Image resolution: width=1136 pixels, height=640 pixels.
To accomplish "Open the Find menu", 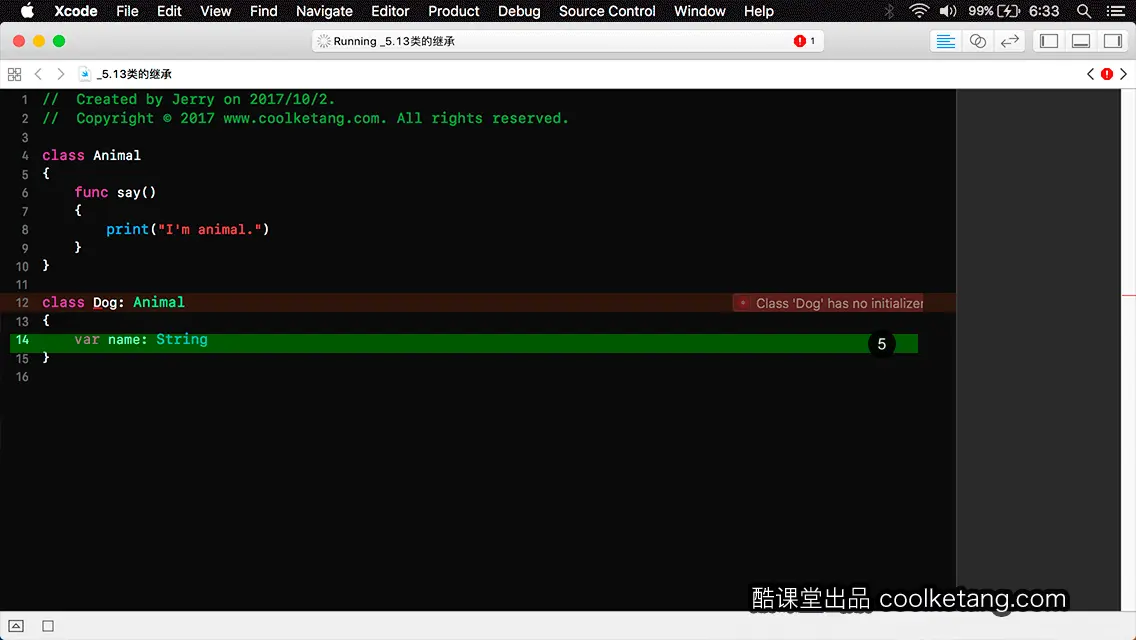I will point(264,11).
